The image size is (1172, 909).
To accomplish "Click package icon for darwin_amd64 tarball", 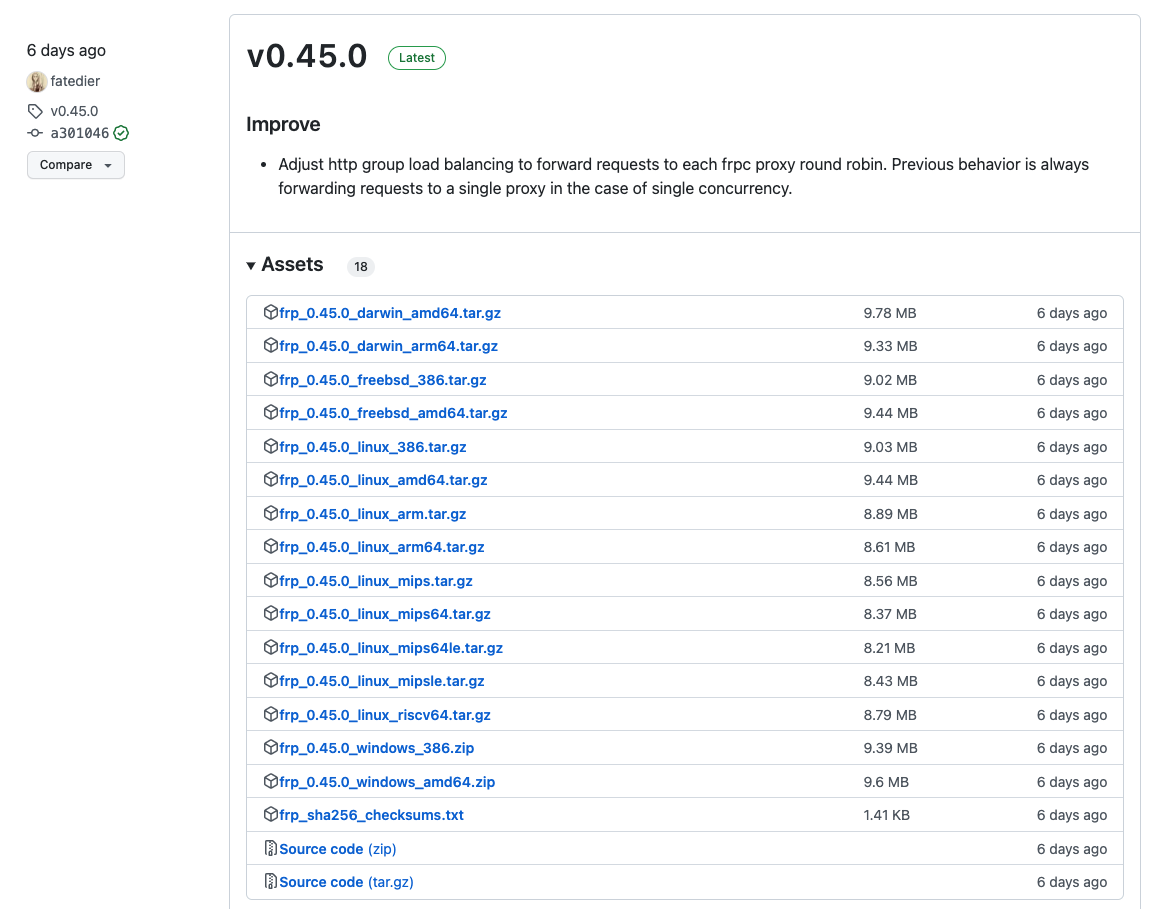I will pyautogui.click(x=270, y=312).
